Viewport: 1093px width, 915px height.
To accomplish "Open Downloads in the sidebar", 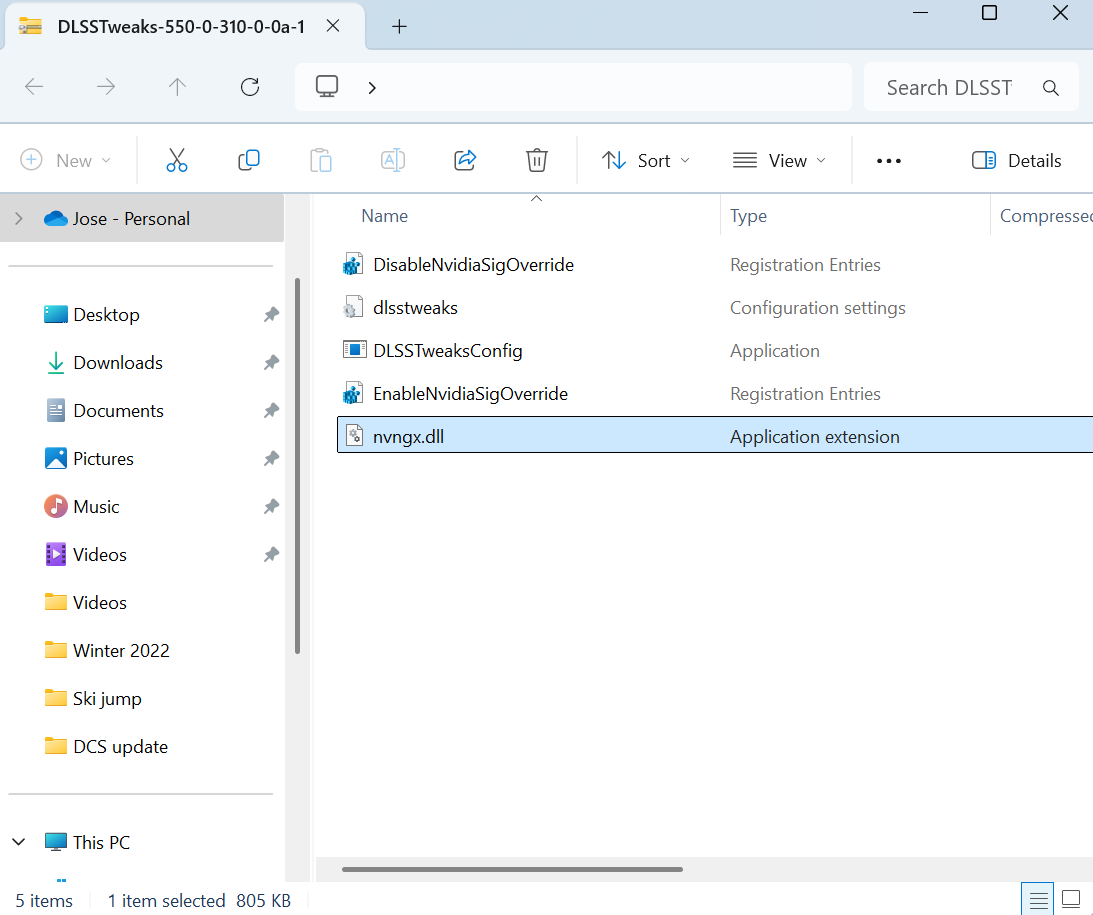I will (x=118, y=362).
